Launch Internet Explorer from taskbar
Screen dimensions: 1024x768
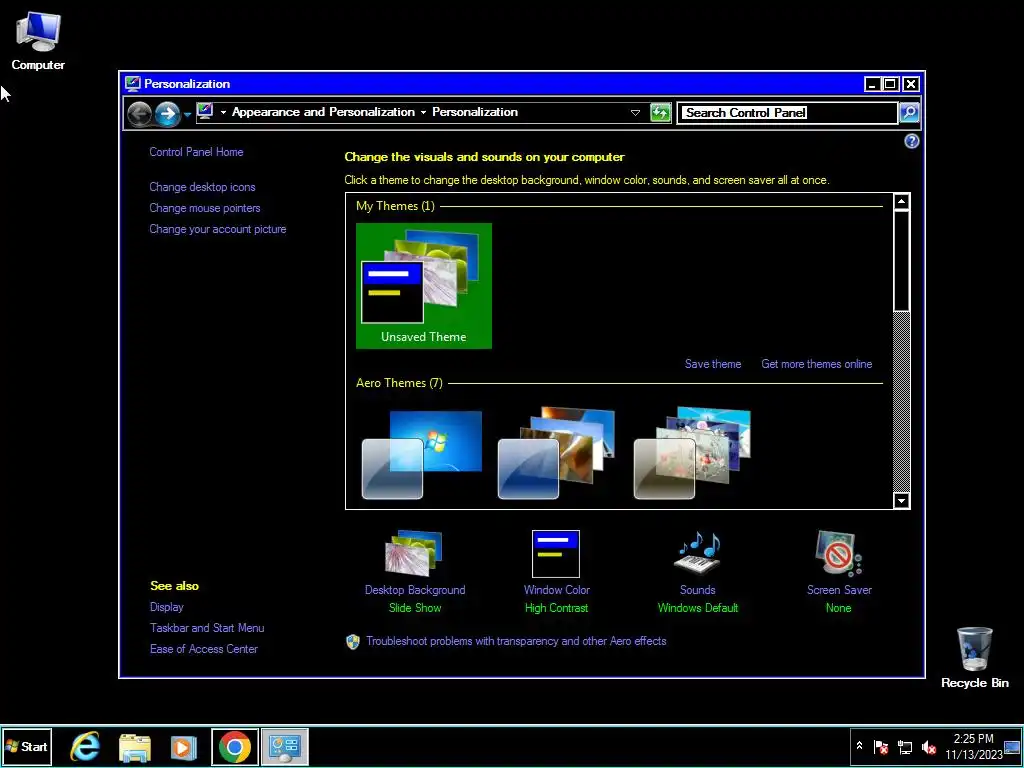(x=86, y=746)
